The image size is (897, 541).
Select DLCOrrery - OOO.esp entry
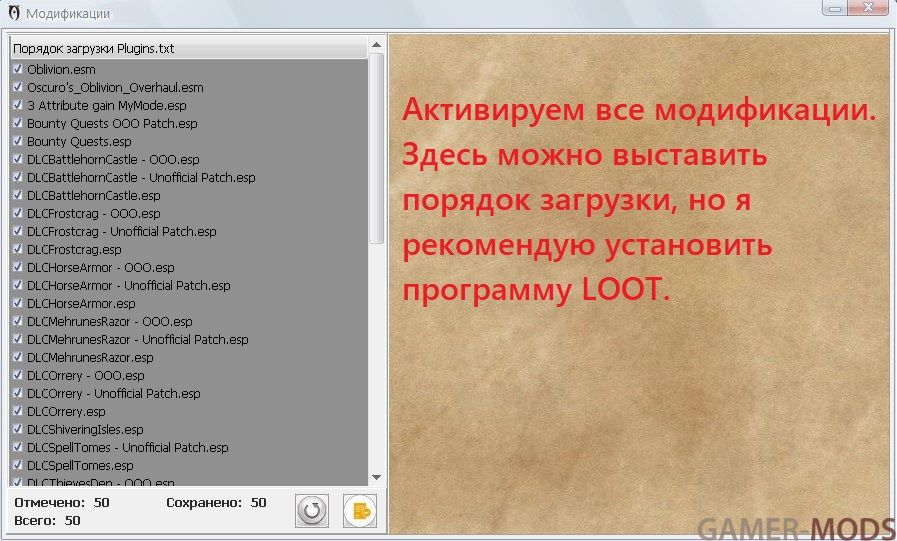click(x=86, y=376)
